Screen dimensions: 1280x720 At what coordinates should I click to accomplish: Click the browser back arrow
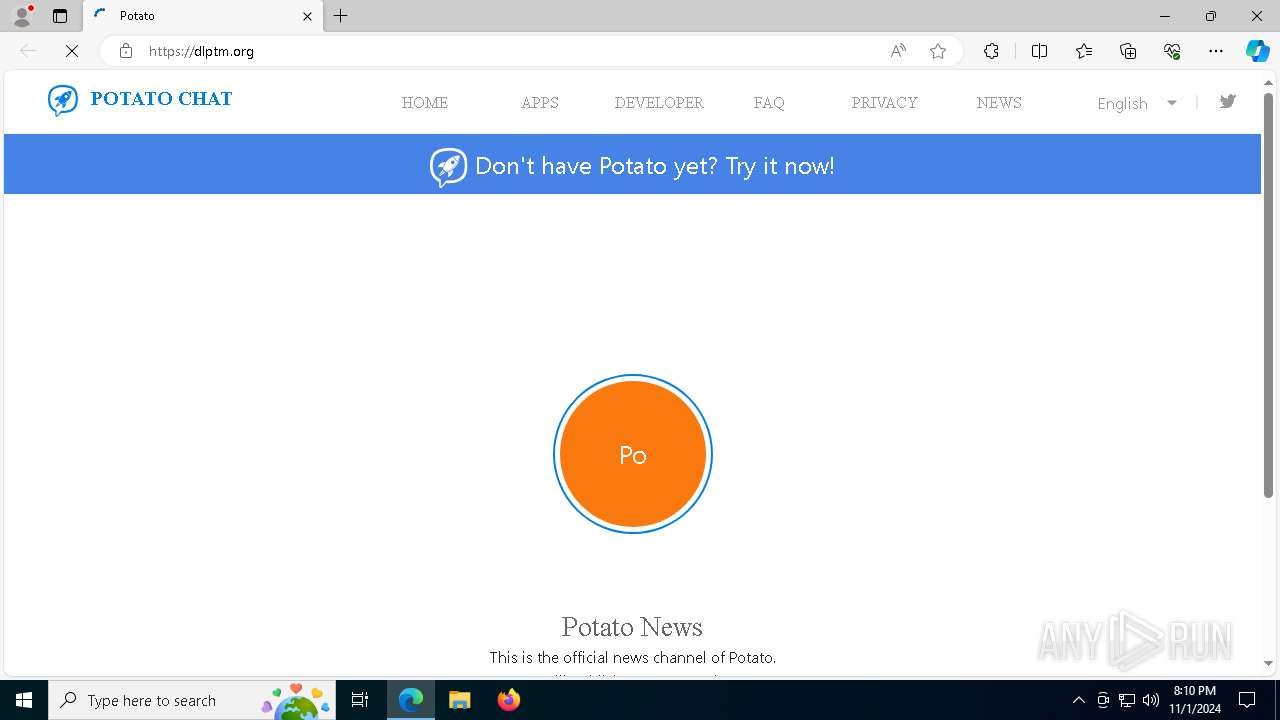28,51
